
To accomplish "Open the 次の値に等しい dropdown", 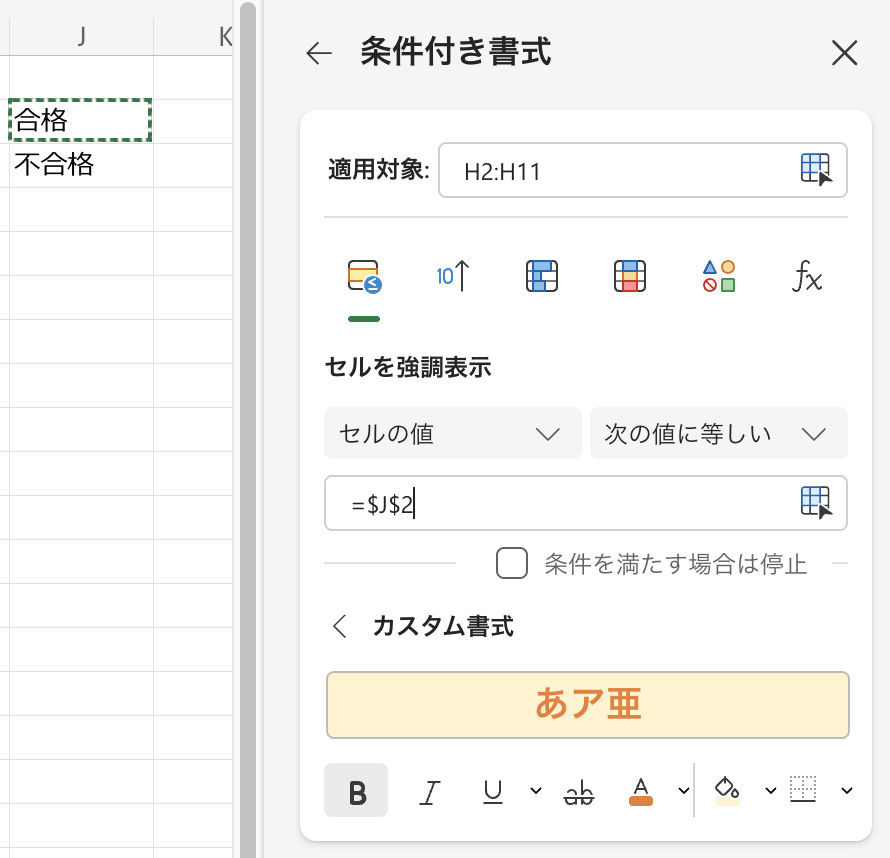I will point(718,433).
